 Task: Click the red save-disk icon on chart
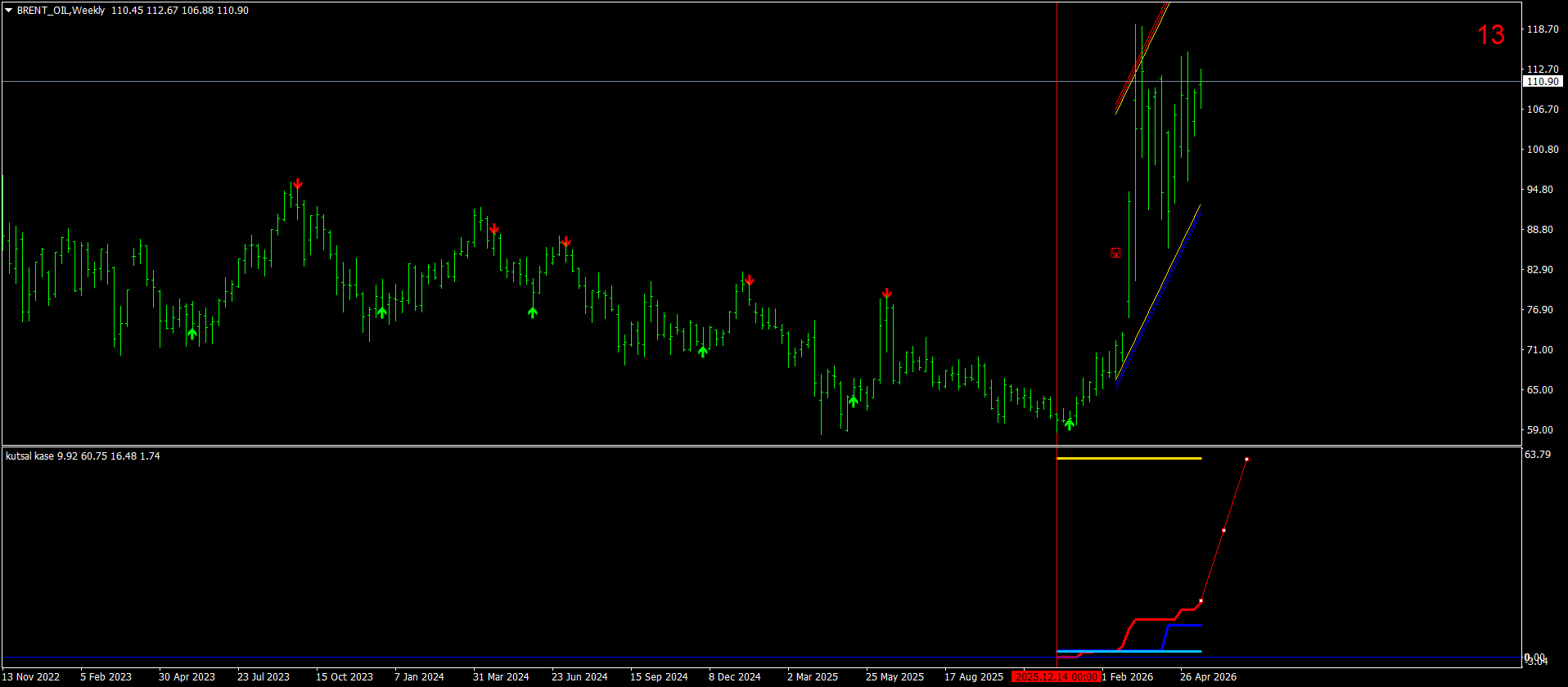pyautogui.click(x=1115, y=253)
